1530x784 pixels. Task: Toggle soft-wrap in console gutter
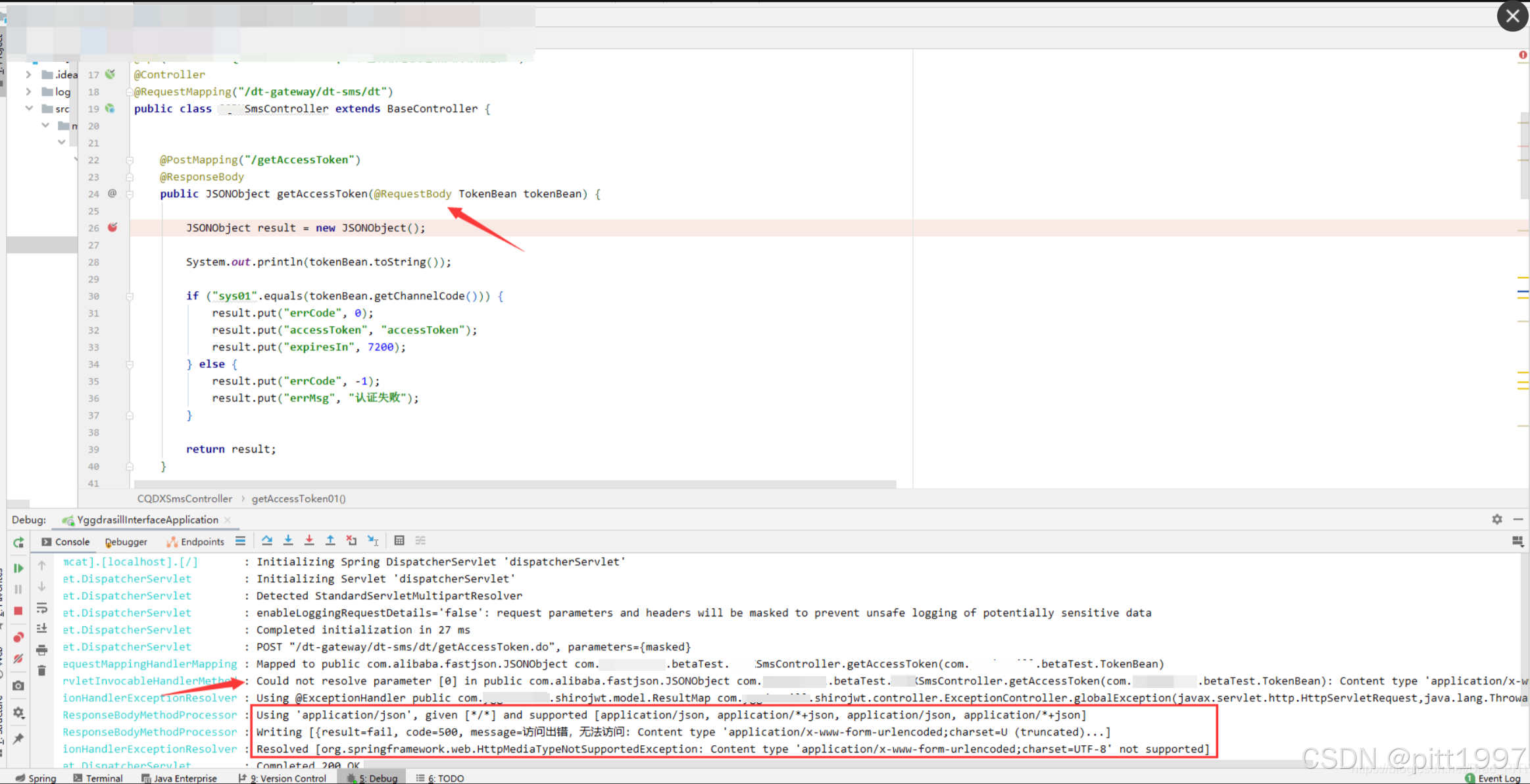[x=42, y=608]
